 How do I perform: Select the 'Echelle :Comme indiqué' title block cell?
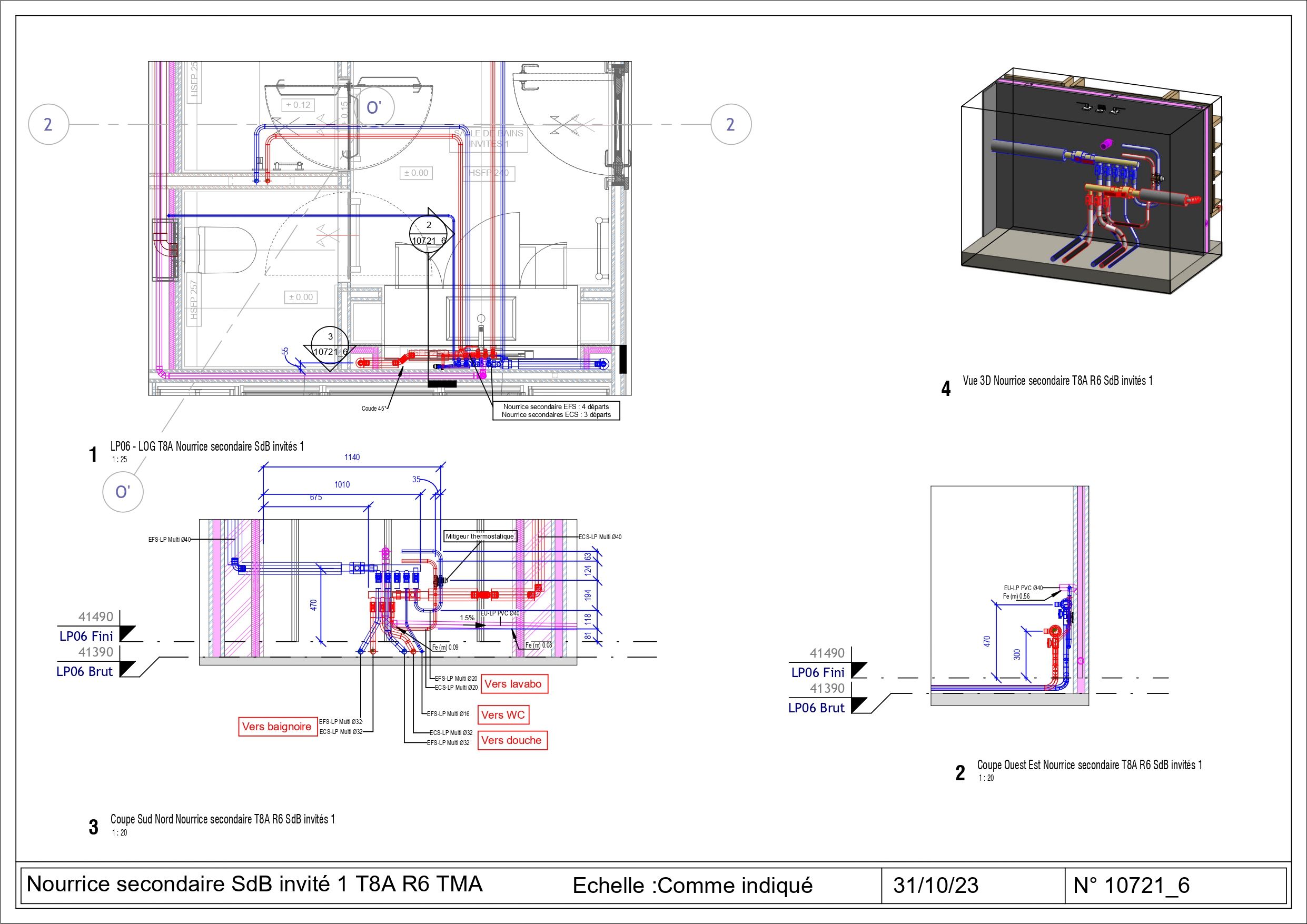[x=692, y=885]
